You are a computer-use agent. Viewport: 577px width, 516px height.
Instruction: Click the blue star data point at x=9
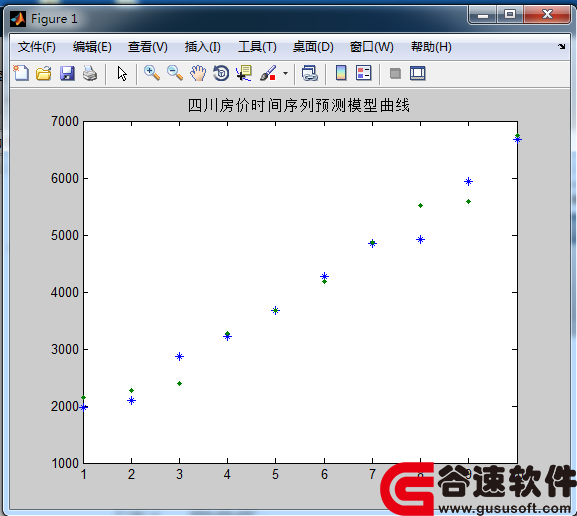(x=468, y=181)
